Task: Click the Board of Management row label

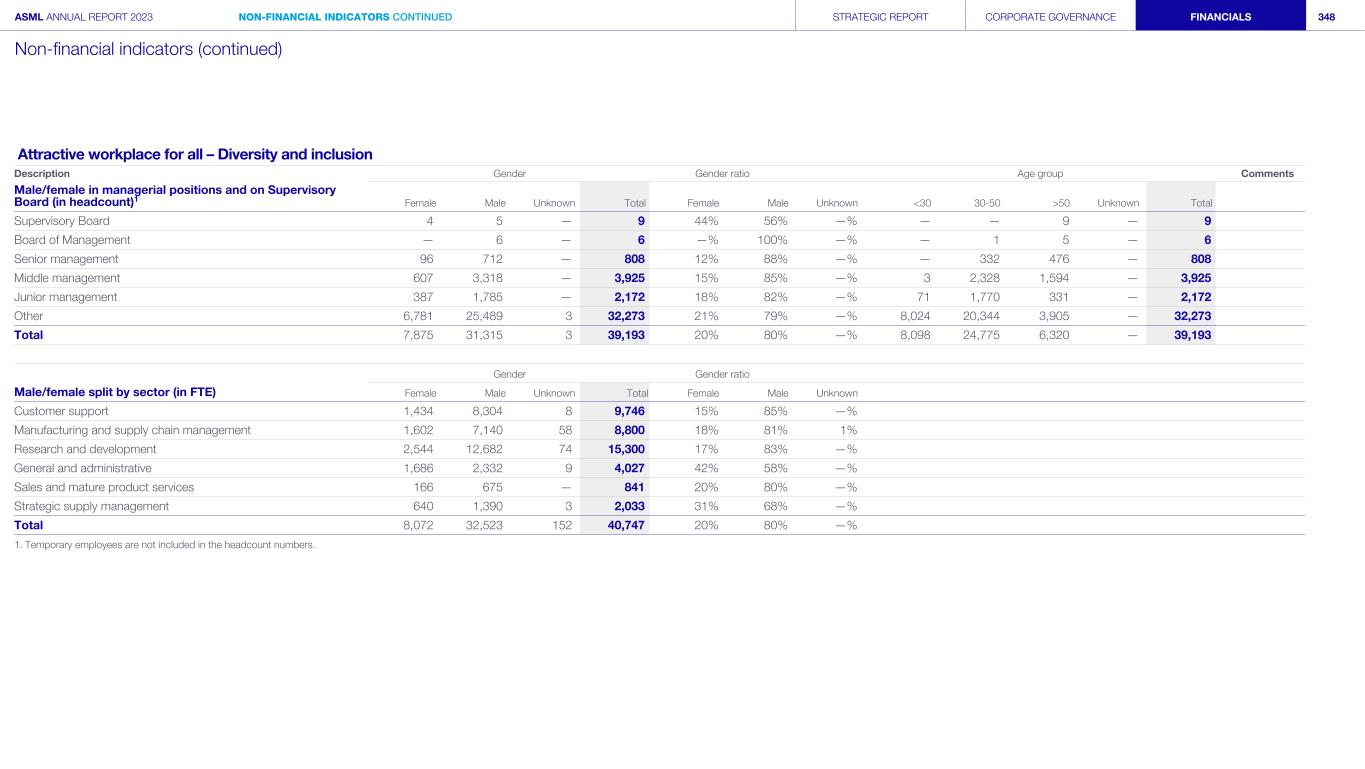Action: [x=72, y=240]
